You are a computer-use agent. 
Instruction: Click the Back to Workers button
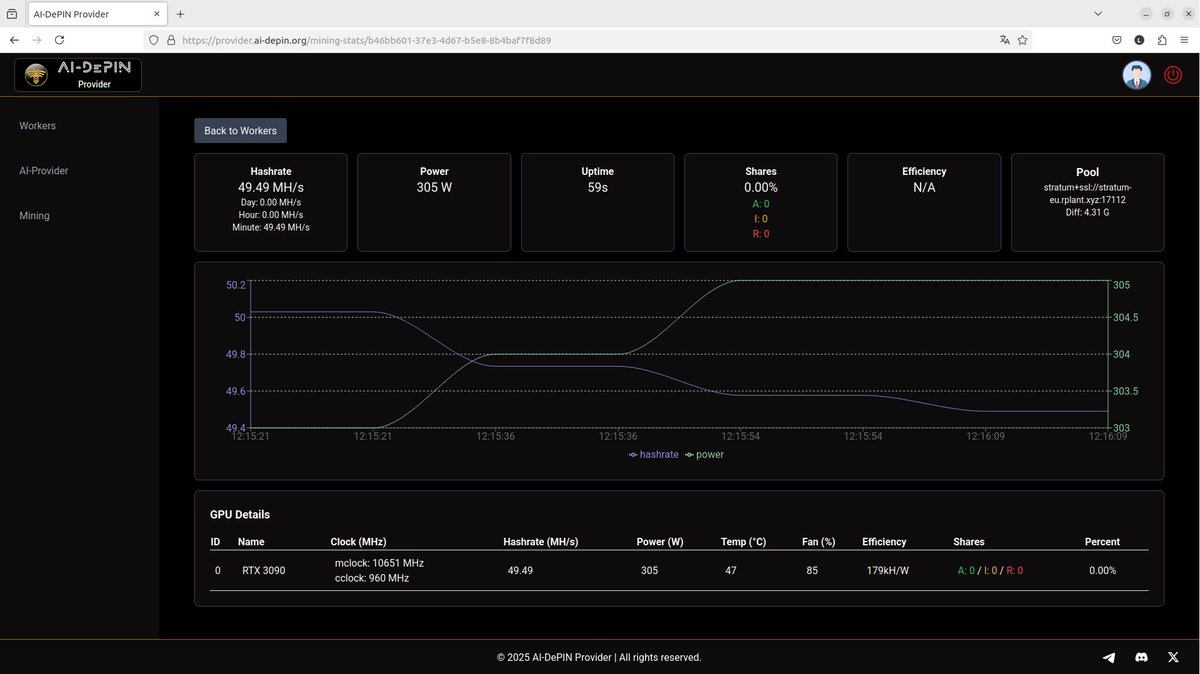(240, 131)
